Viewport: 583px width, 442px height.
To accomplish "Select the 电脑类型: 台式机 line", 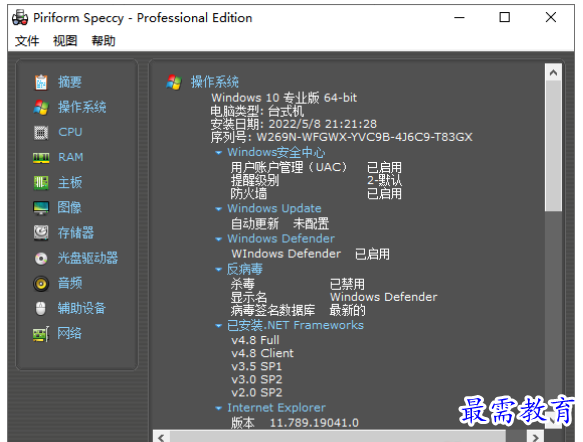I will 257,111.
